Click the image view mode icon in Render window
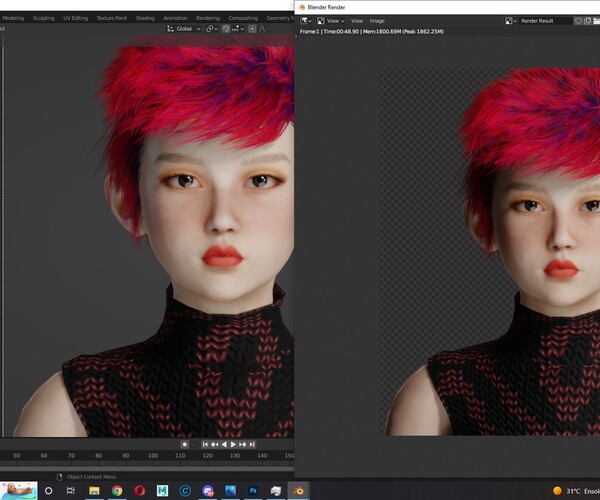 tap(321, 21)
